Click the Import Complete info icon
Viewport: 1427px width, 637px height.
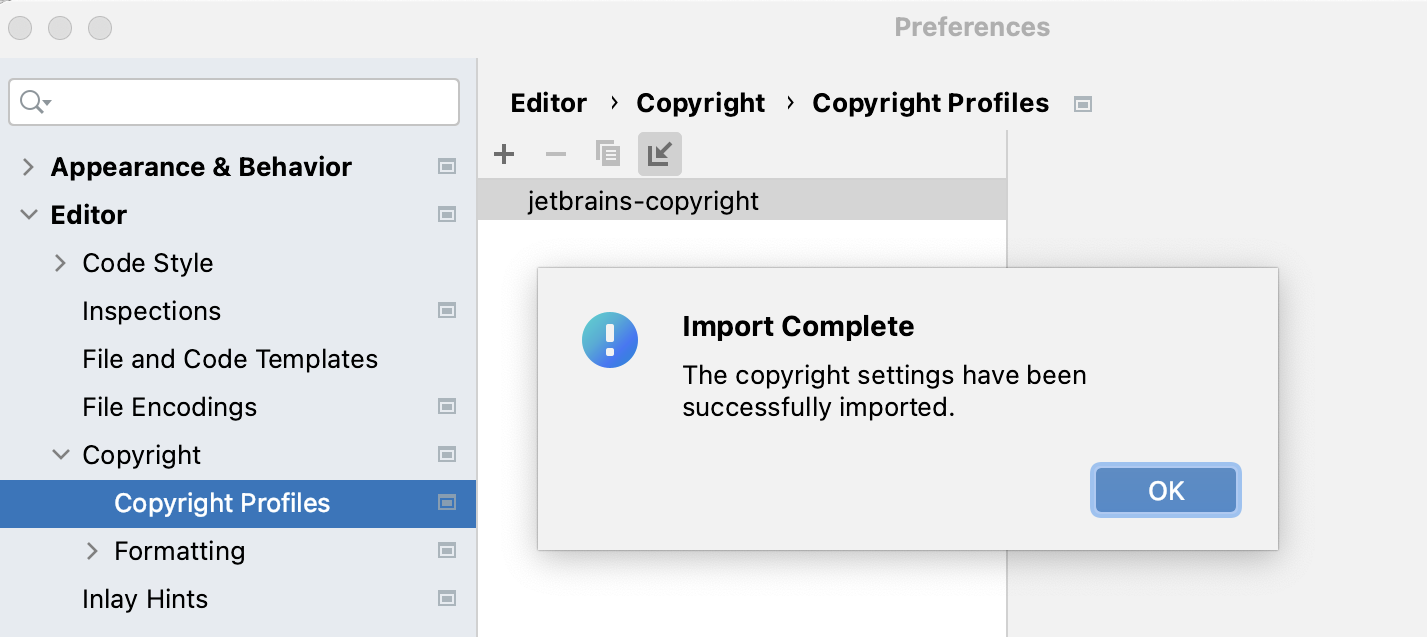click(610, 340)
